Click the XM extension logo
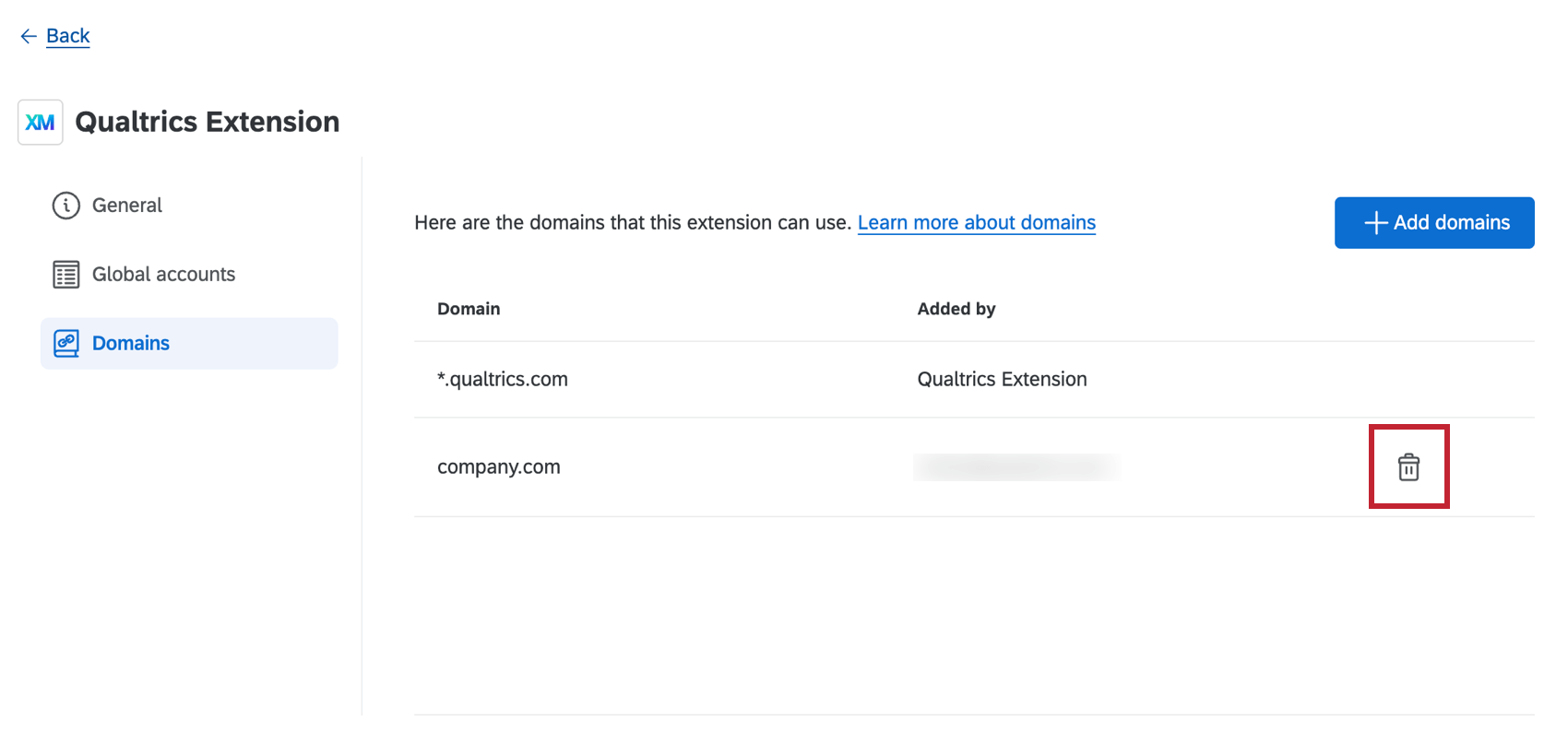Image resolution: width=1568 pixels, height=743 pixels. tap(40, 121)
